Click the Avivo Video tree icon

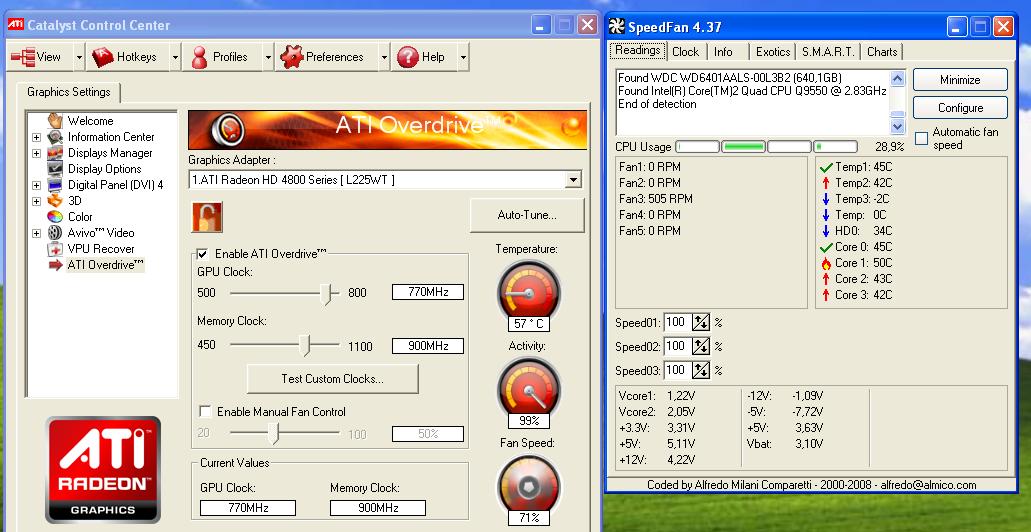coord(55,233)
